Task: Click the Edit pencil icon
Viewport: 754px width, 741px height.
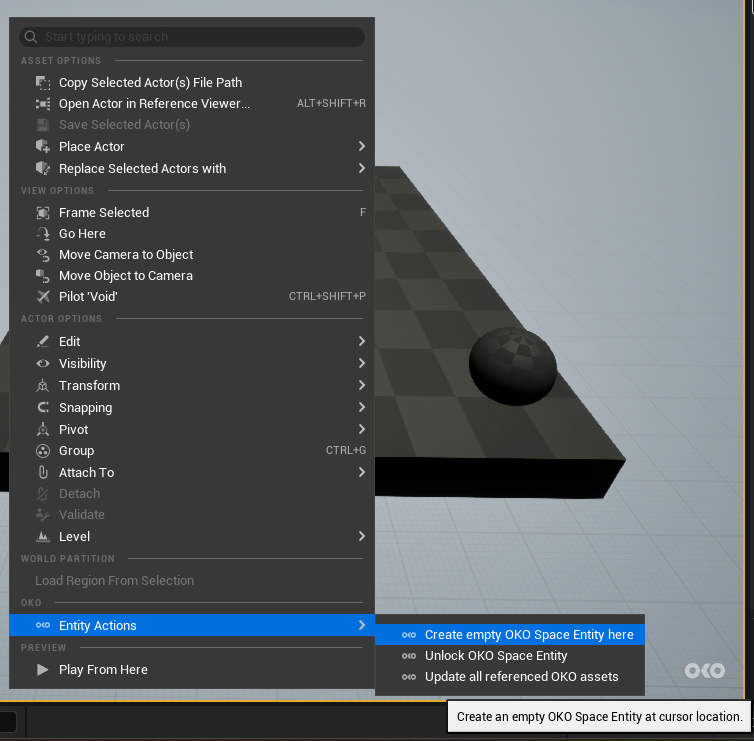Action: click(43, 341)
